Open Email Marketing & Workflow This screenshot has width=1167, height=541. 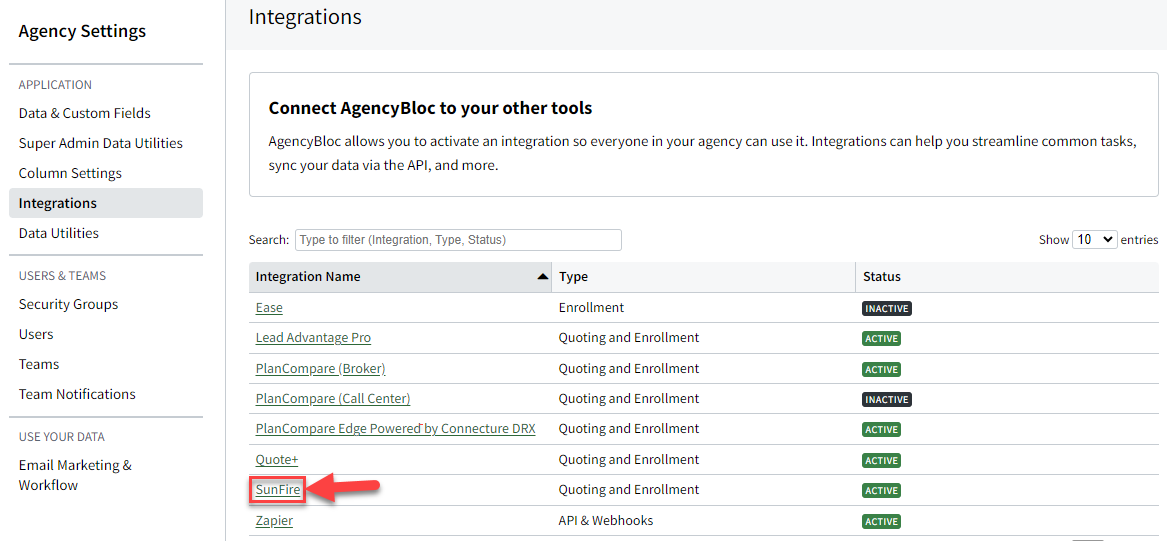coord(75,475)
